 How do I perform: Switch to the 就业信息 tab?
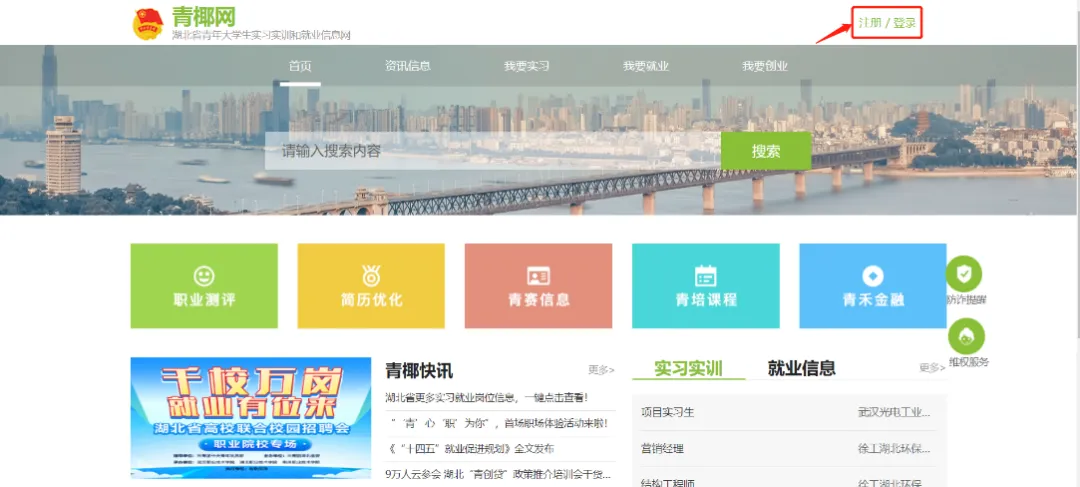(x=802, y=368)
